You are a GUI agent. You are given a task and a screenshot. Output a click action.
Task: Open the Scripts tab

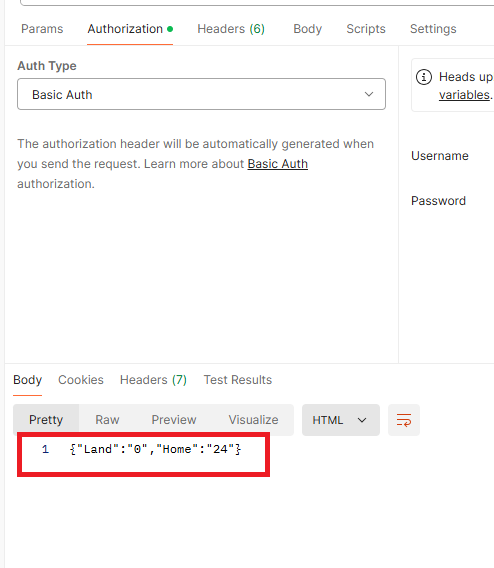366,29
